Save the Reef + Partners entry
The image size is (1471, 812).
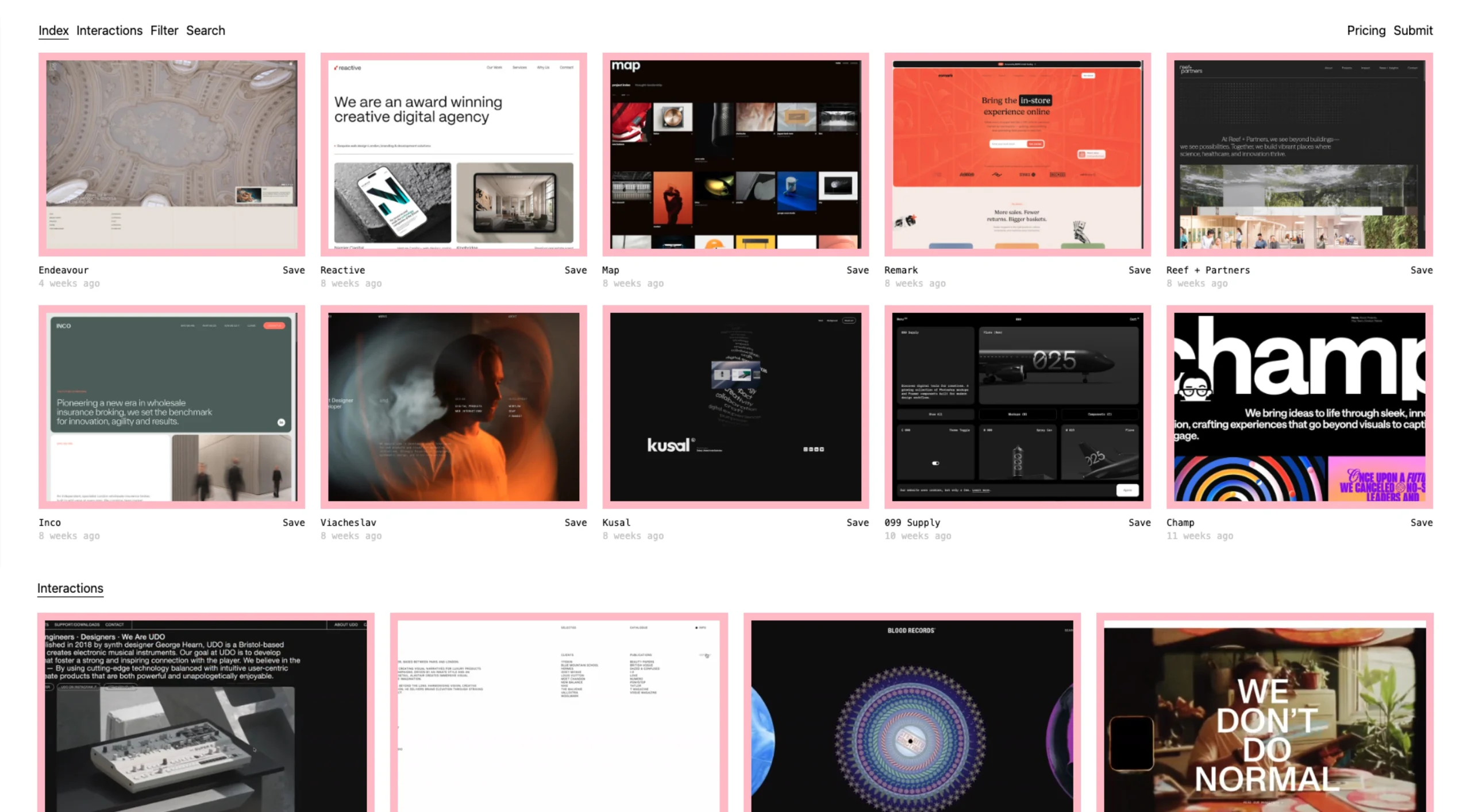(1420, 270)
